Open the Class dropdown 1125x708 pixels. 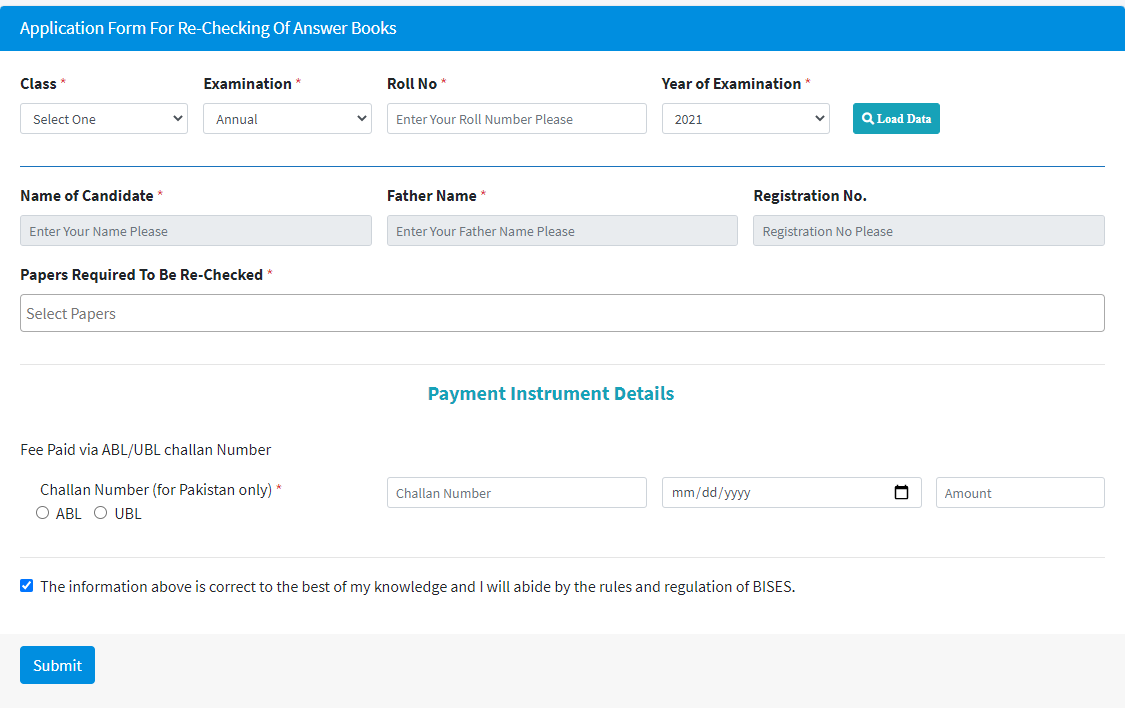pos(104,119)
